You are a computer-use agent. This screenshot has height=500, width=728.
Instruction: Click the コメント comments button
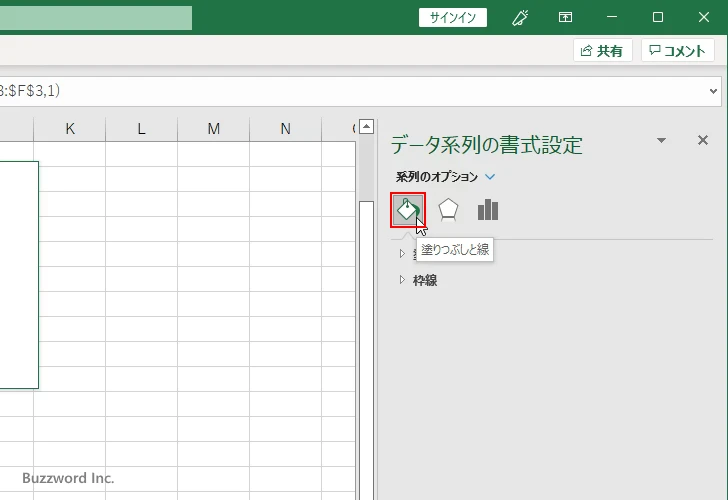(677, 51)
